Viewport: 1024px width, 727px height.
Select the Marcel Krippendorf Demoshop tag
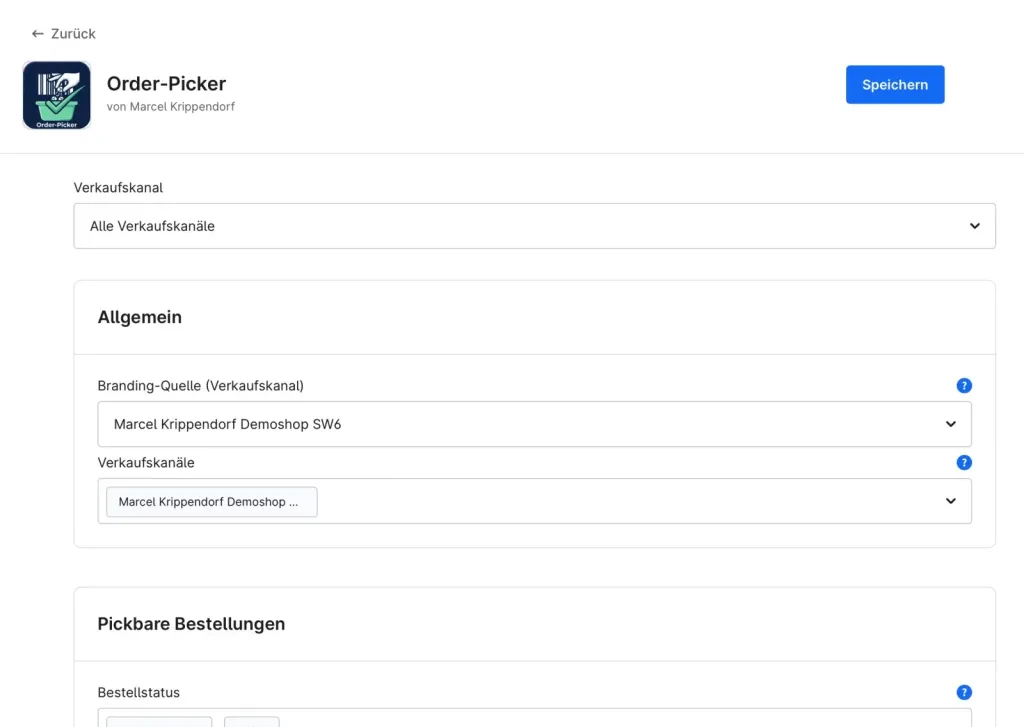[x=212, y=502]
